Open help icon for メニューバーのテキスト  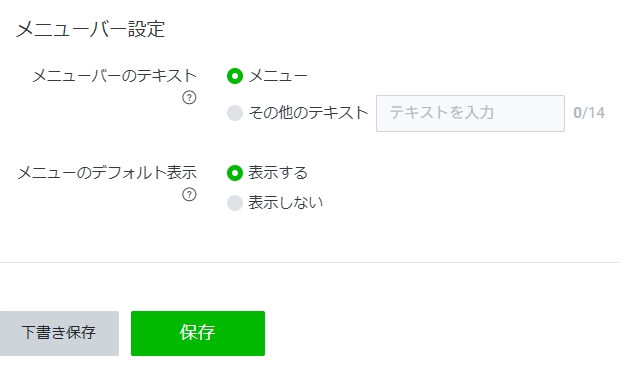tap(189, 98)
